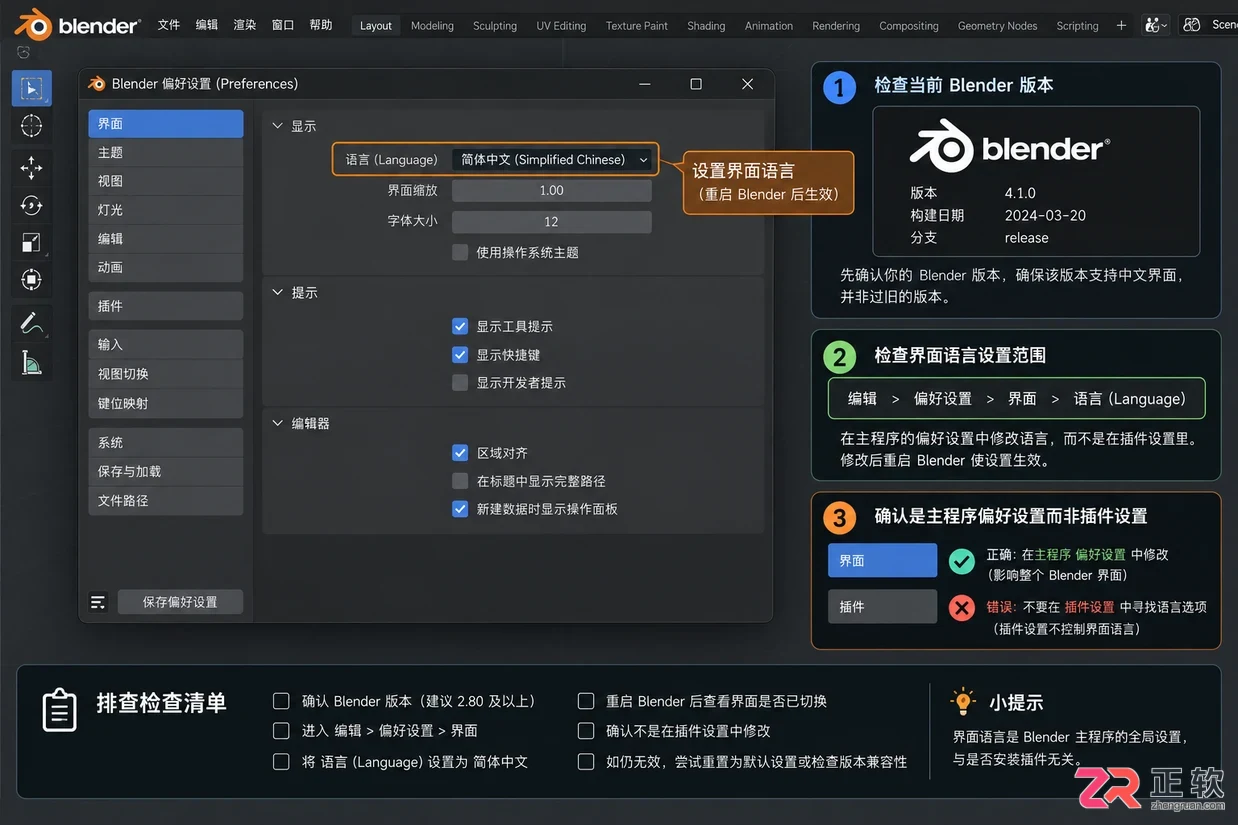
Task: Open the 窗口 menu
Action: pos(283,25)
